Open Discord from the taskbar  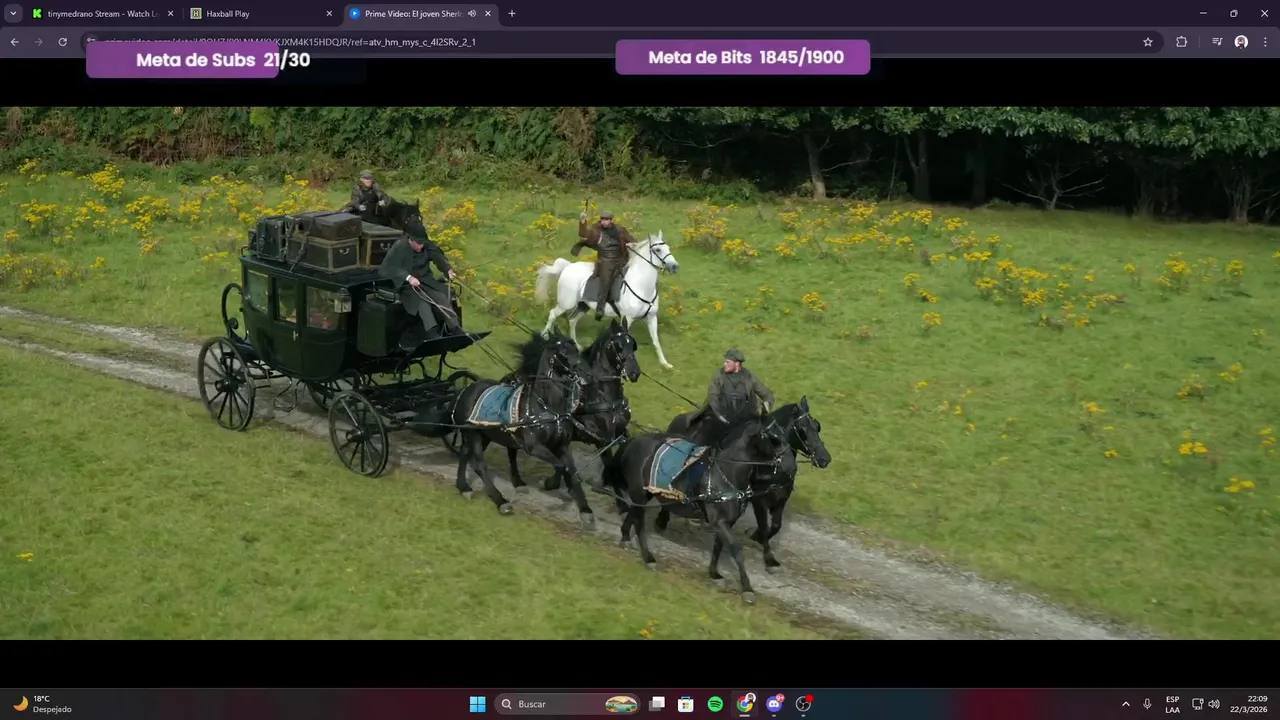coord(774,704)
